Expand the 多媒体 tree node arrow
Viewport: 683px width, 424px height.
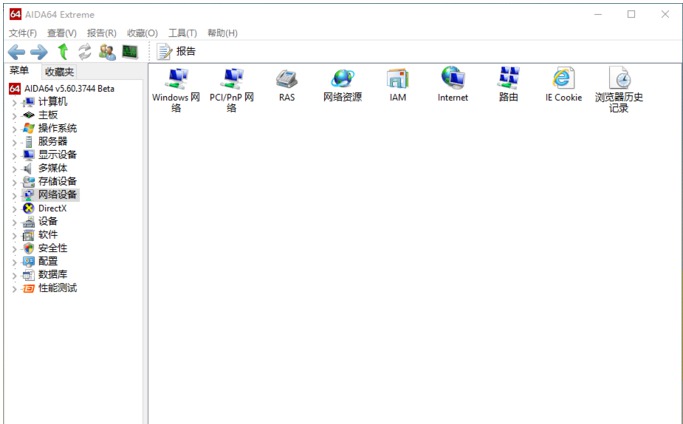point(14,169)
